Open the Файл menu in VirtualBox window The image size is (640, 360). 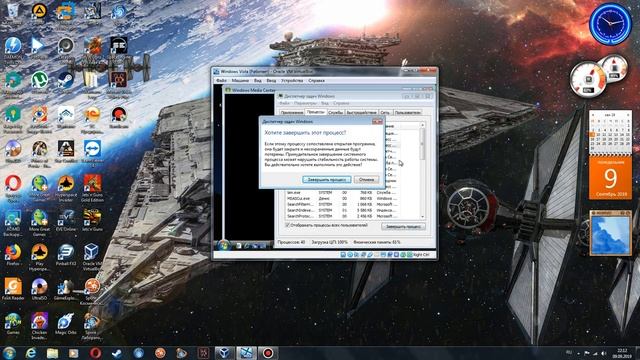pyautogui.click(x=221, y=81)
